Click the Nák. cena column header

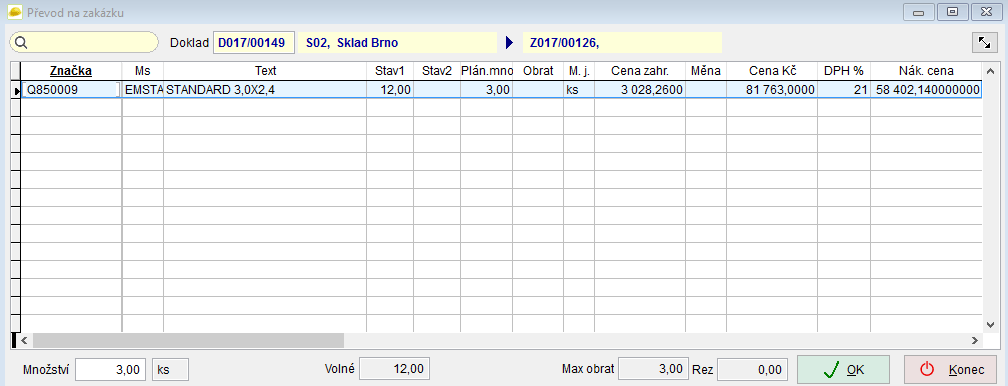coord(926,71)
